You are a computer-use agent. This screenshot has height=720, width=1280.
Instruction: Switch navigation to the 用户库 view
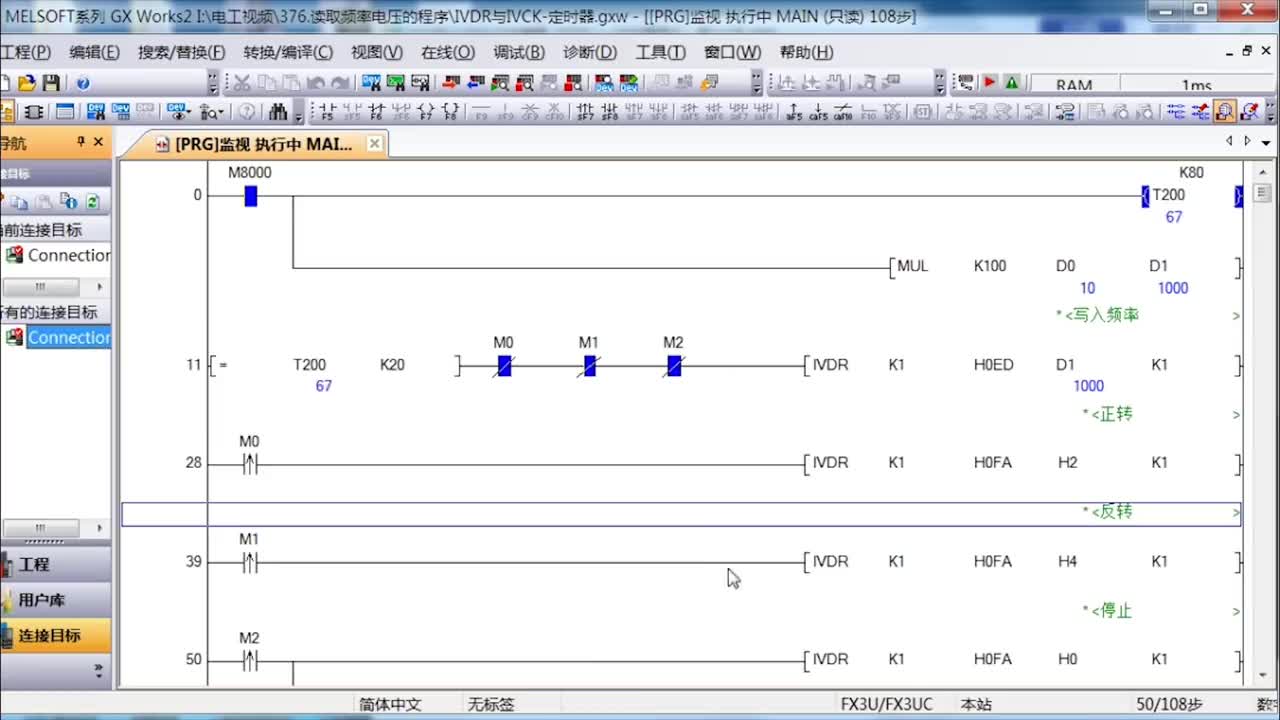(x=55, y=600)
